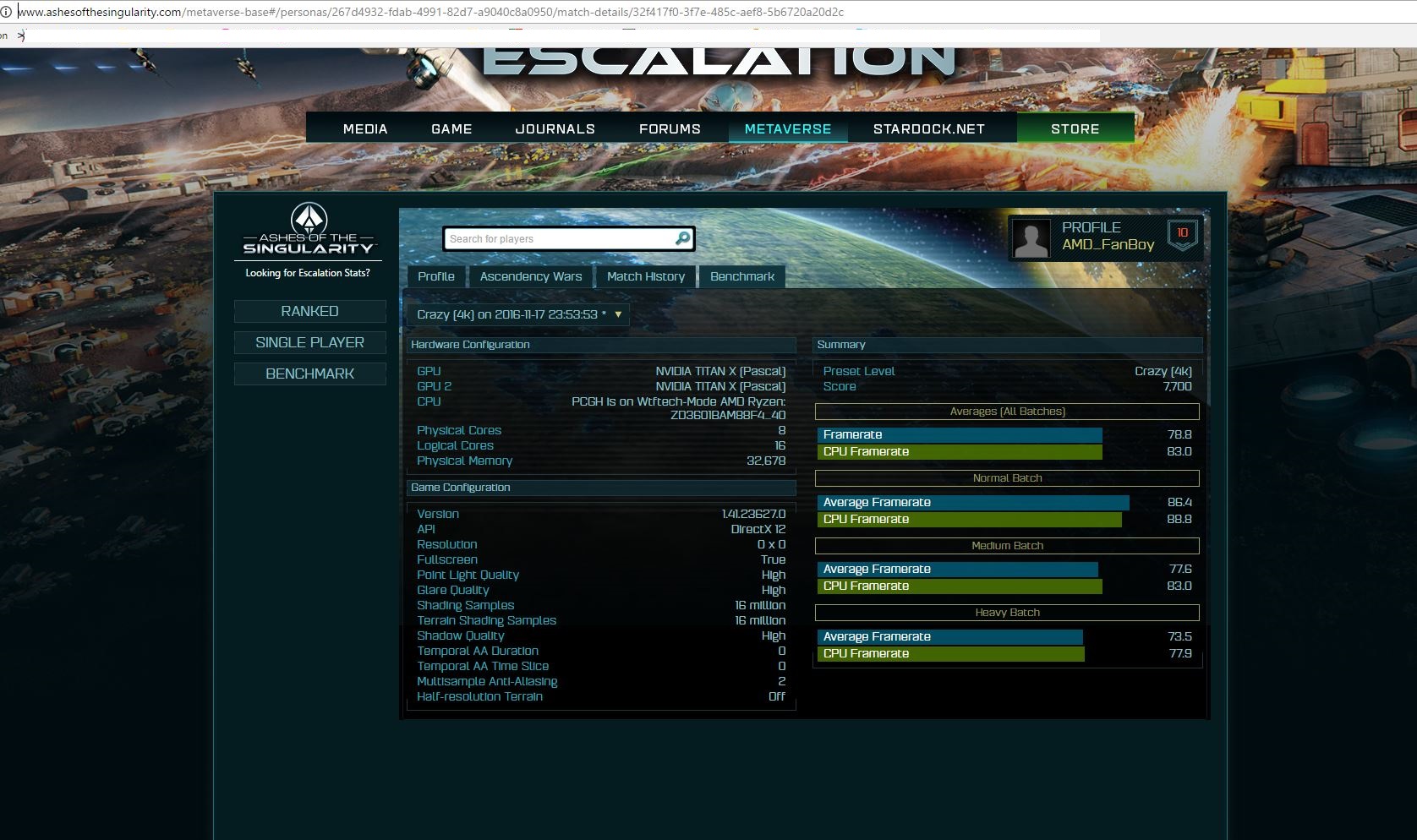Click Medium Batch Average Framerate bar
The width and height of the screenshot is (1417, 840).
click(958, 569)
